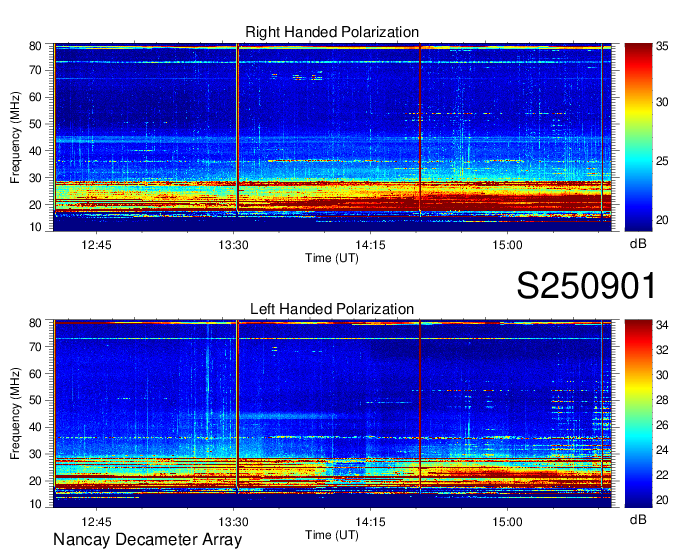Click Time (UT) label under Right Handed plot

[332, 258]
